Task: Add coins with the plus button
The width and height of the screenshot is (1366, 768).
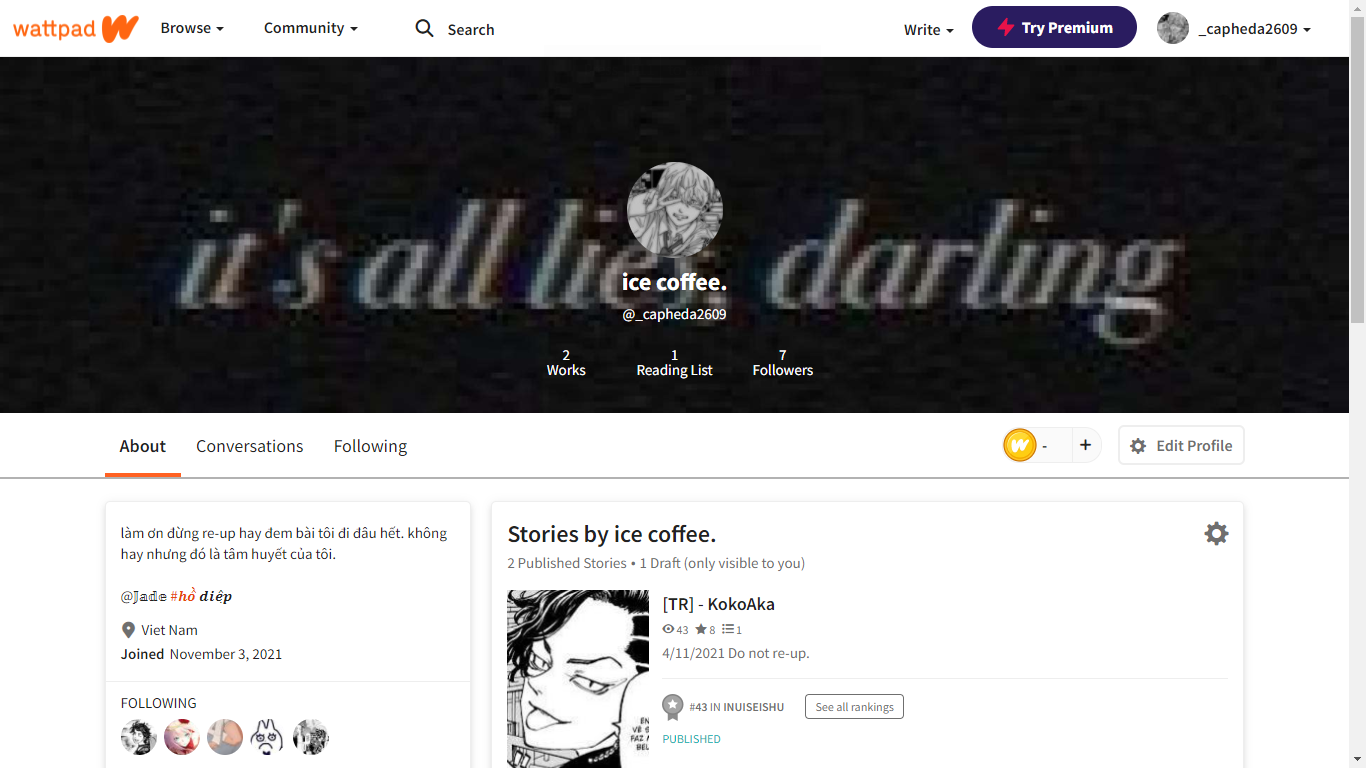Action: [x=1085, y=445]
